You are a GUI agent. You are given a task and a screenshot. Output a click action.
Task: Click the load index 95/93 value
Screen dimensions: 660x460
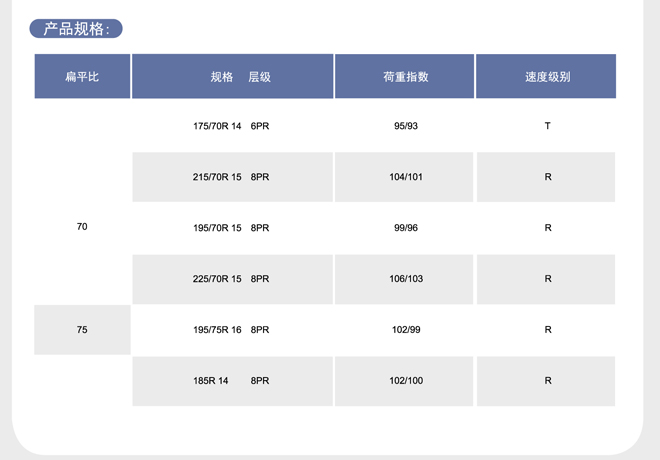point(405,126)
